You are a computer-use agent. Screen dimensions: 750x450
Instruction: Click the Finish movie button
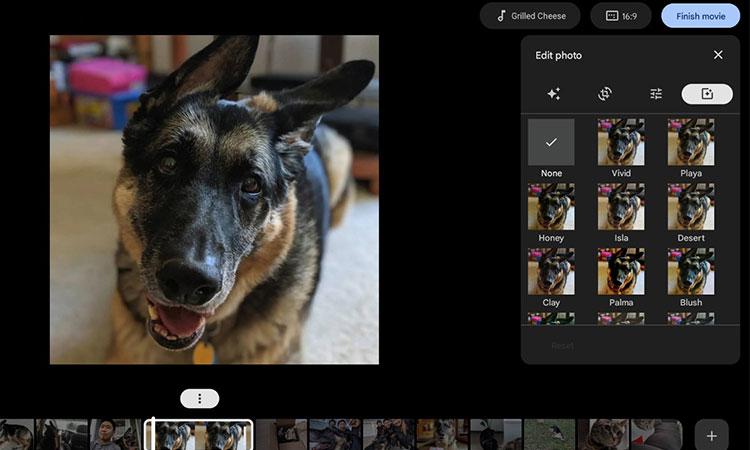(x=700, y=16)
